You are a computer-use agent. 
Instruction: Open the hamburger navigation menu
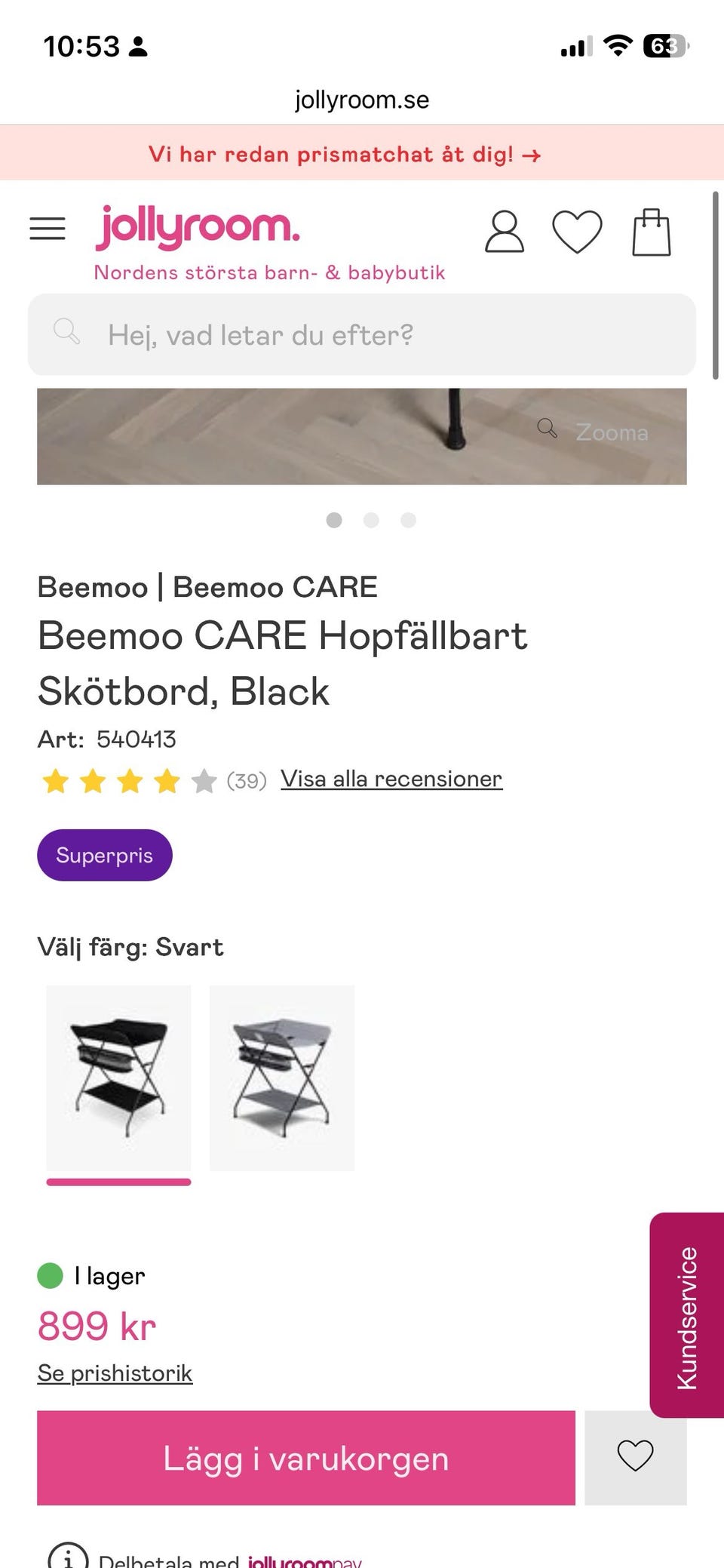48,229
